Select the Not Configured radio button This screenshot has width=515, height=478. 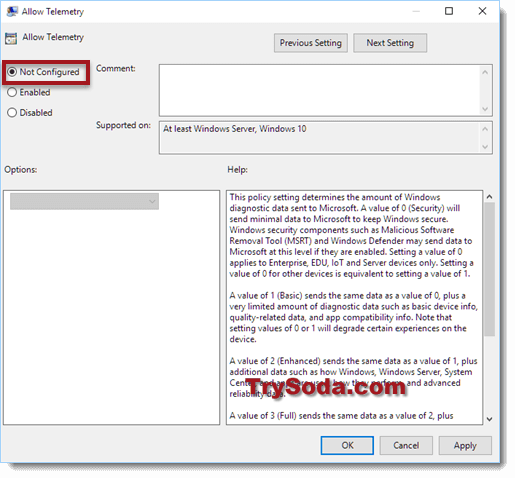[x=12, y=72]
